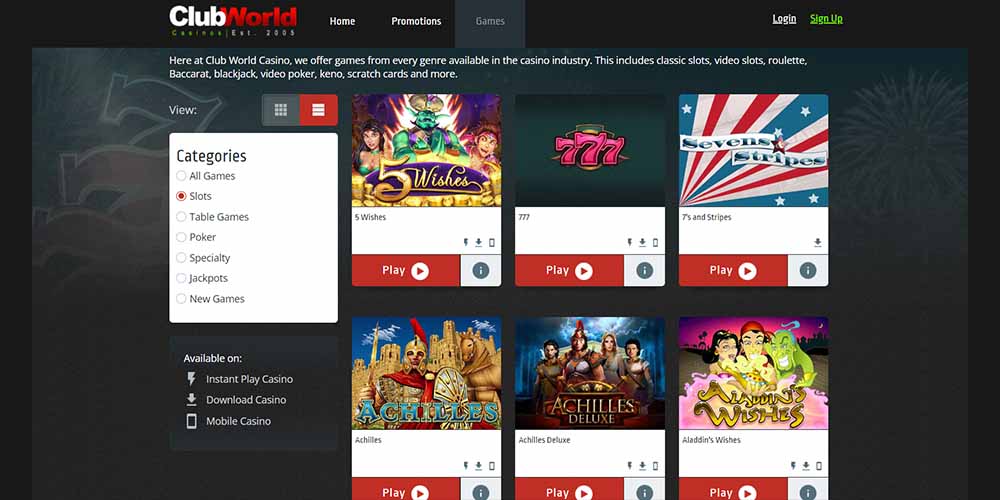Switch to list view layout
The height and width of the screenshot is (500, 1000).
click(x=318, y=110)
